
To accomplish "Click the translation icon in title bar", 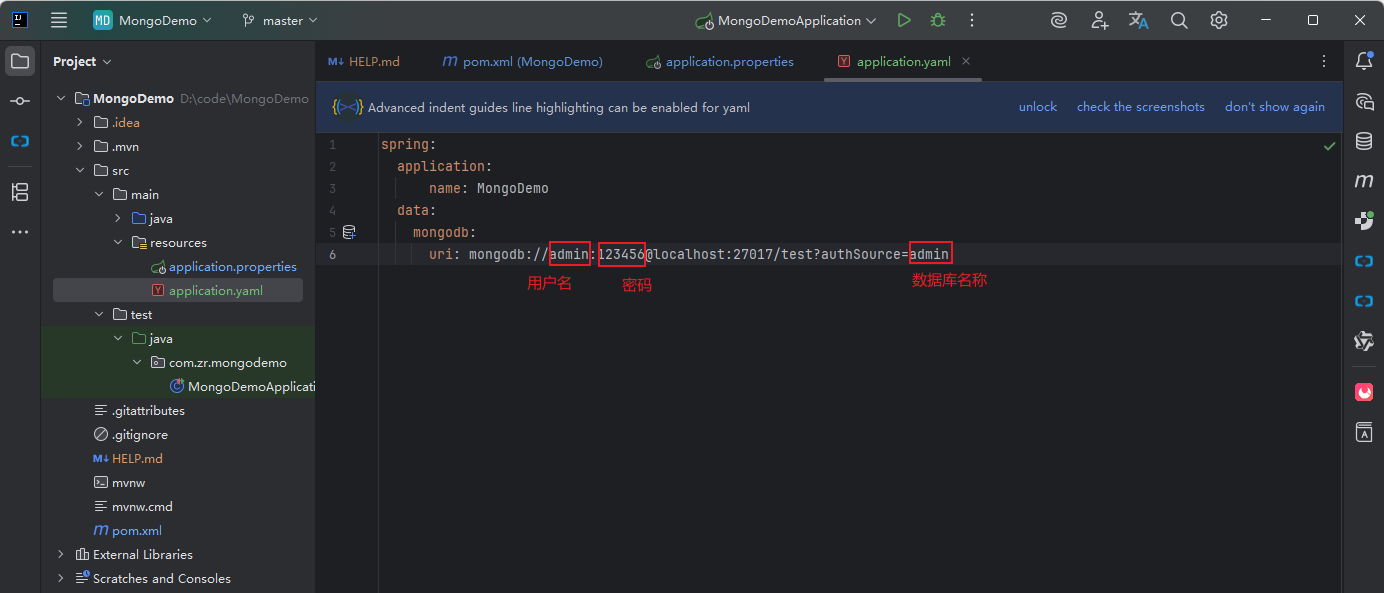I will click(x=1139, y=20).
